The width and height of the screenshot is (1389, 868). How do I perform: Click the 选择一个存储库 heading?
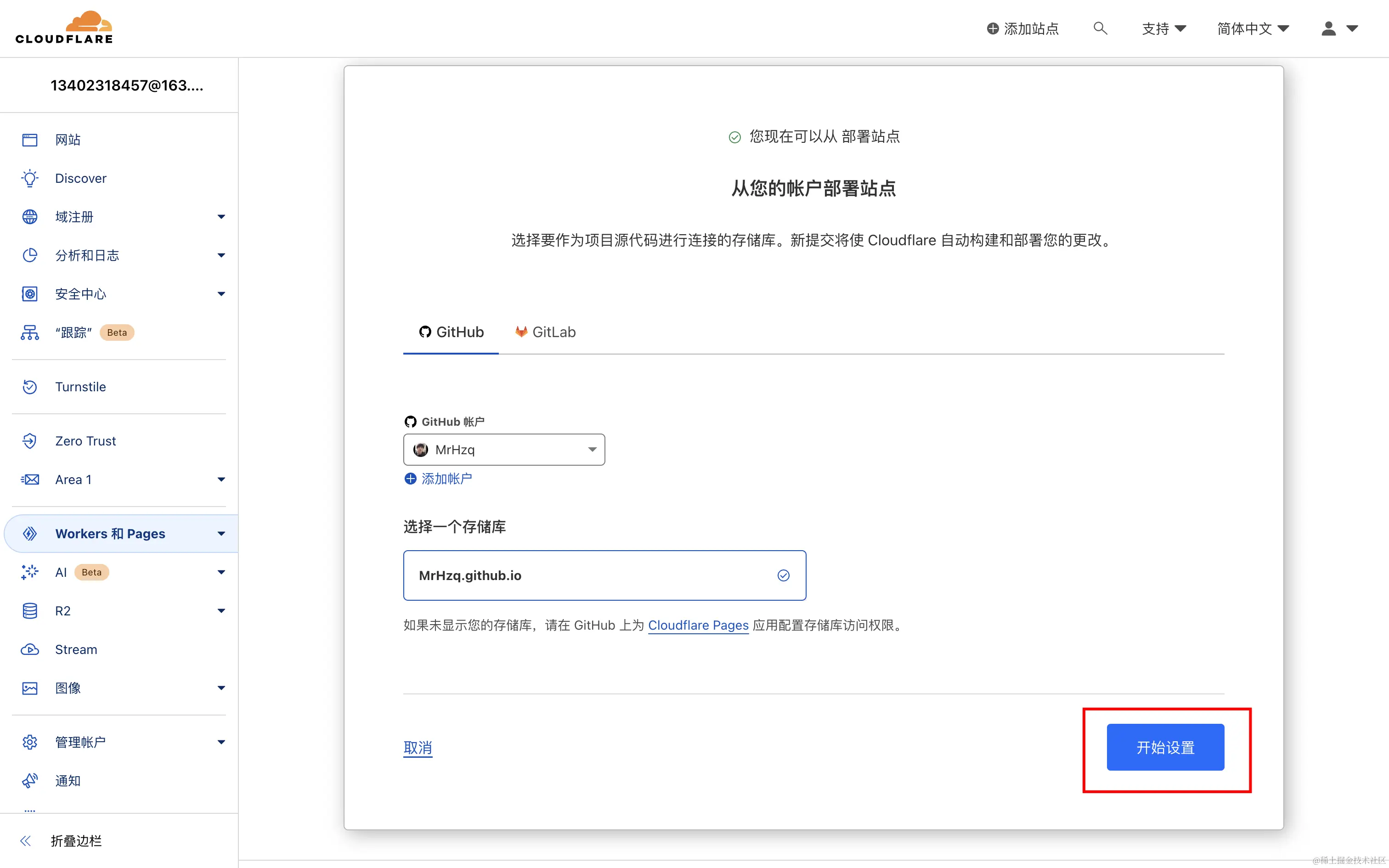pos(455,526)
